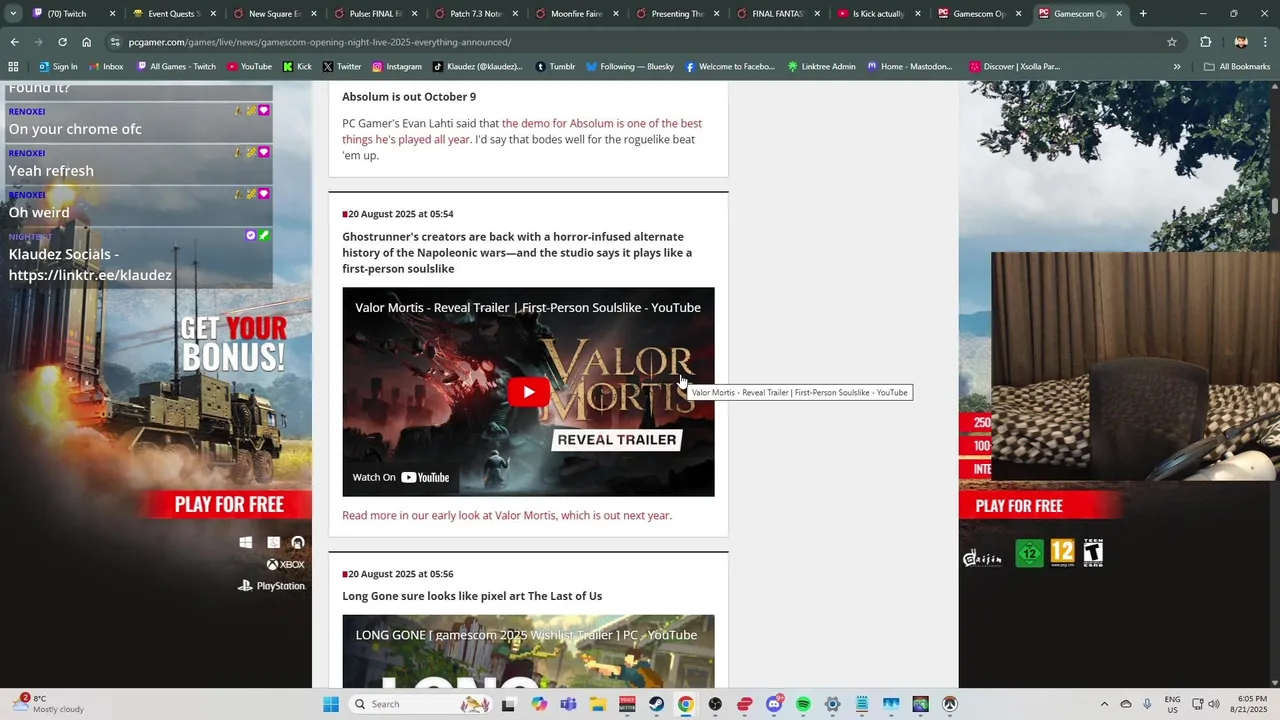Show hidden system tray icons

tap(1104, 704)
